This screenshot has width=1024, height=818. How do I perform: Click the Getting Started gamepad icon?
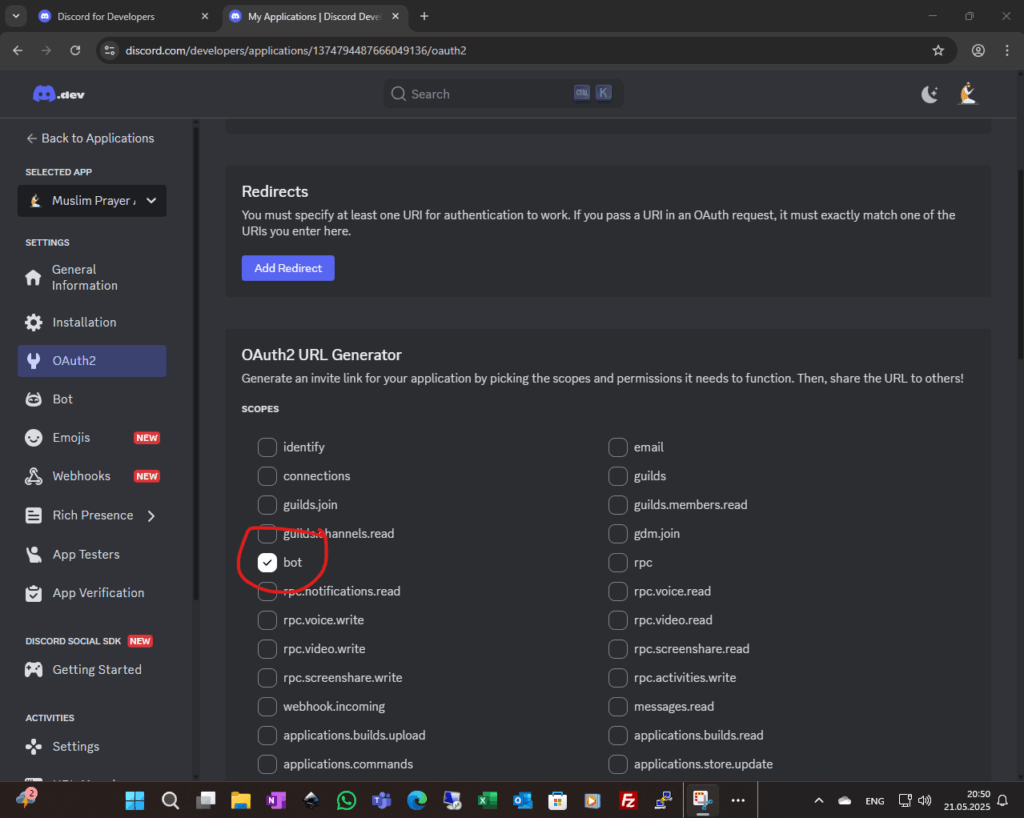click(33, 669)
